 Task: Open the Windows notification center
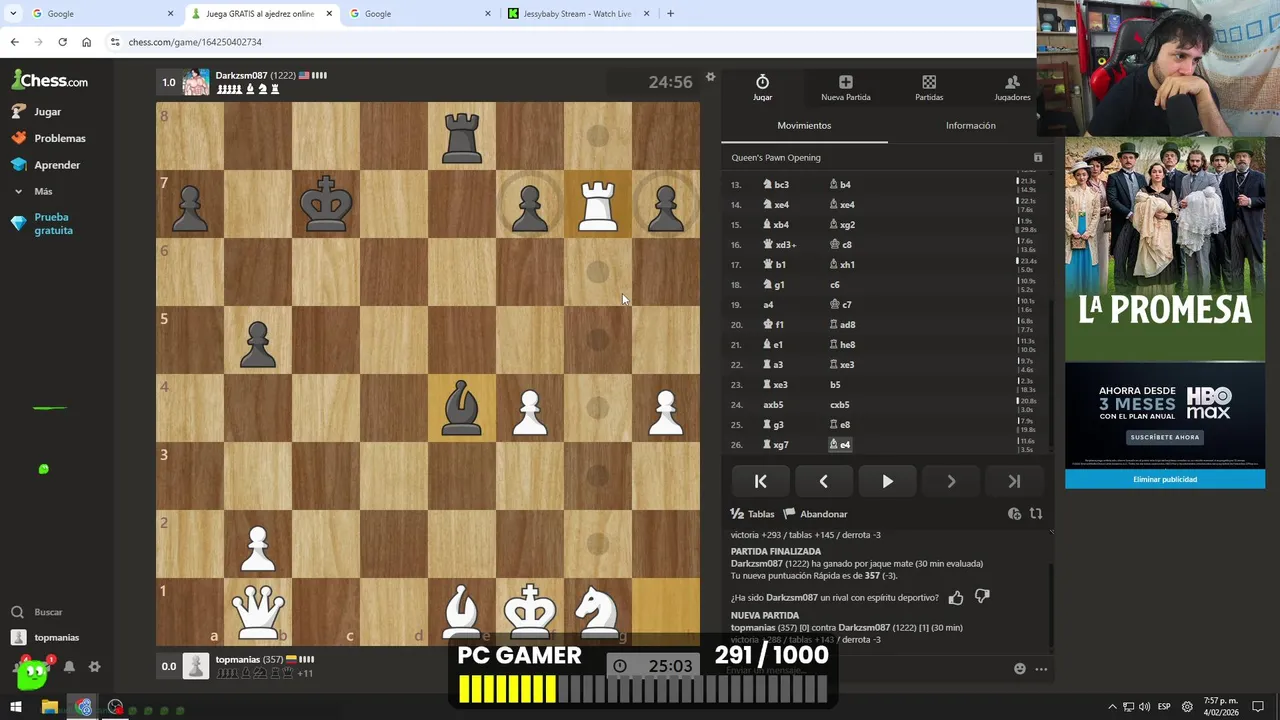1258,707
